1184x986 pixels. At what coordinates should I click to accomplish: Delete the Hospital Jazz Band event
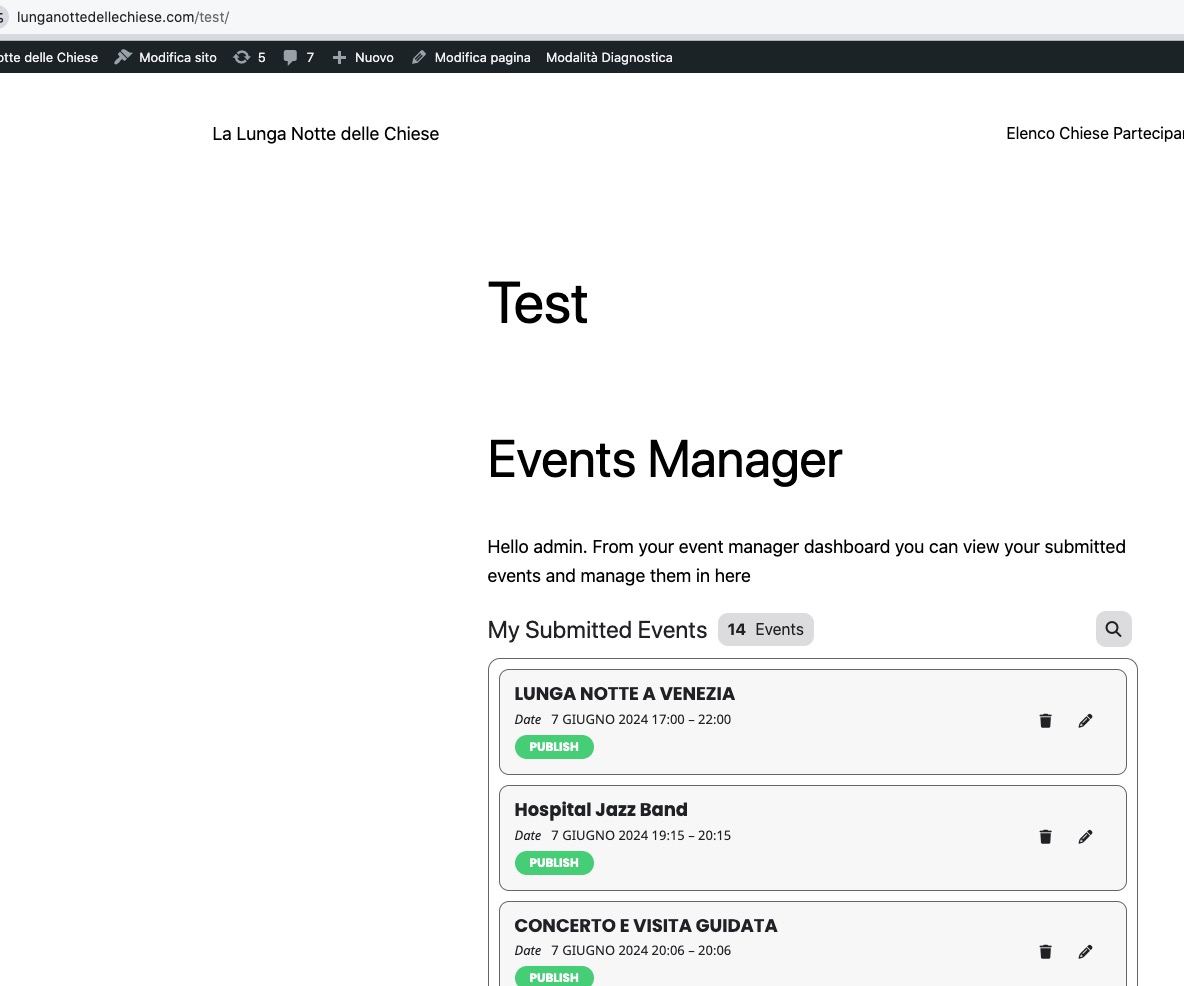pyautogui.click(x=1045, y=837)
